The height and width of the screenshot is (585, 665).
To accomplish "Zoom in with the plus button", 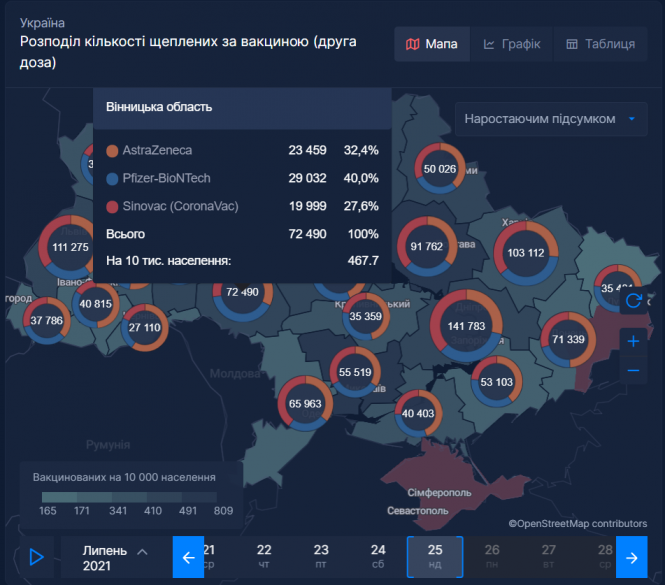I will (634, 341).
